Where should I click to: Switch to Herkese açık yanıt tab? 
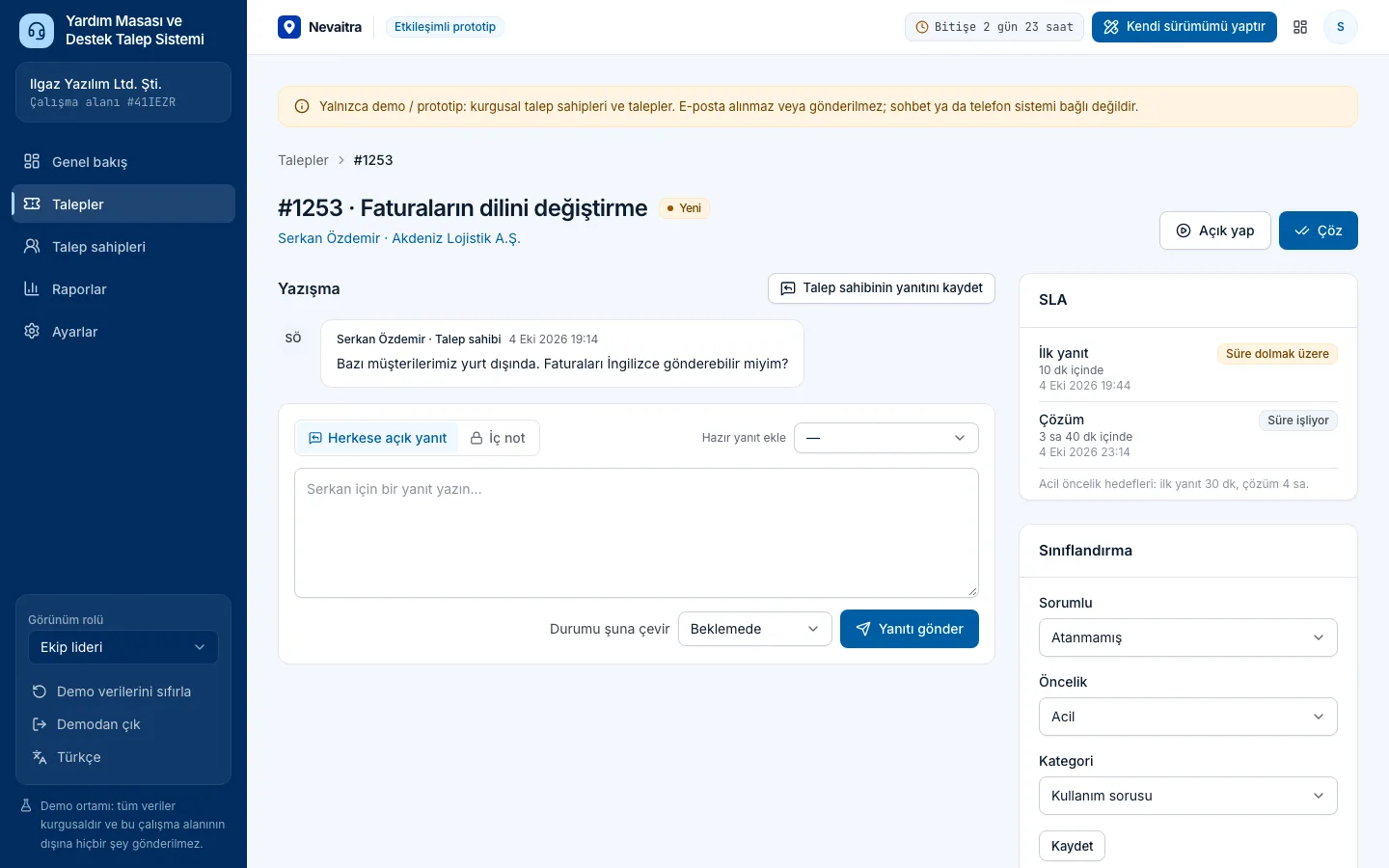click(x=377, y=438)
